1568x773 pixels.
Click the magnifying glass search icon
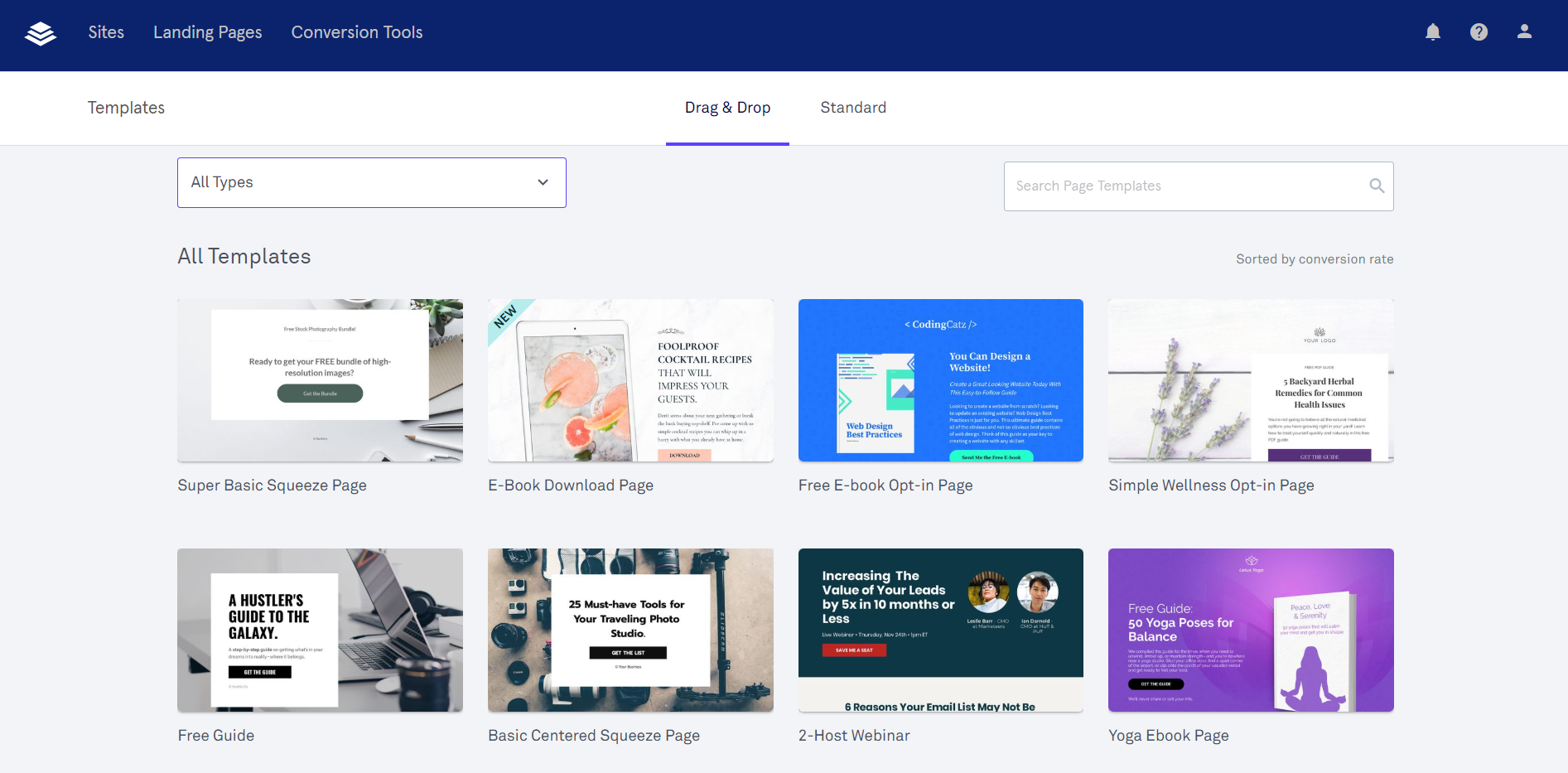click(1376, 186)
